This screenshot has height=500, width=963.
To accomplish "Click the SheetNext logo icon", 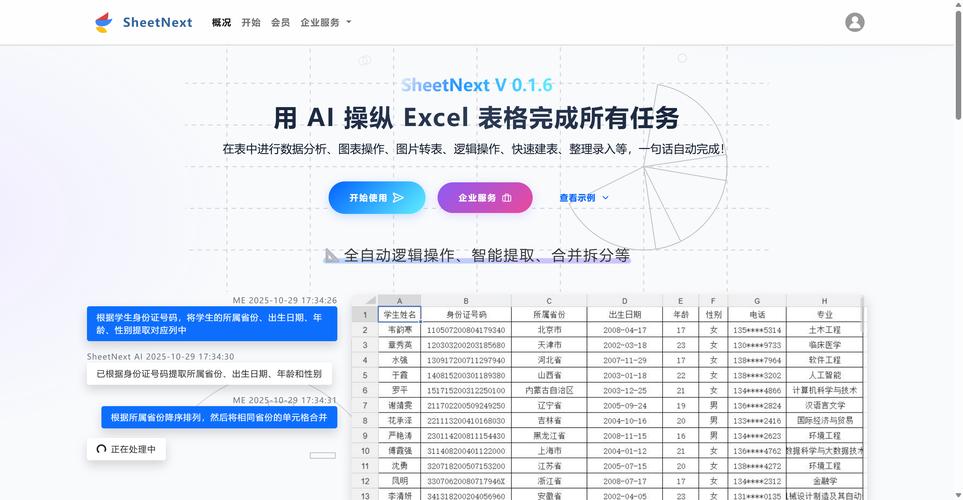I will pyautogui.click(x=103, y=23).
